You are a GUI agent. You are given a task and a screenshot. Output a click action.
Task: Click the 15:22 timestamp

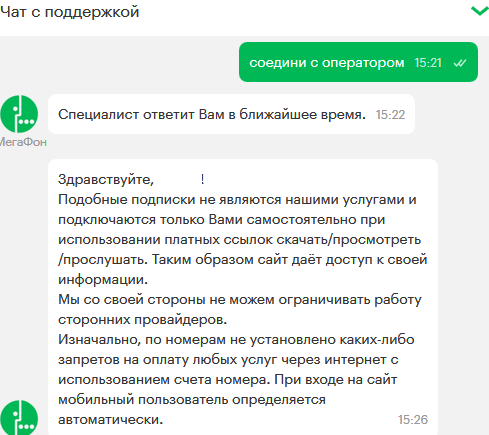tap(390, 115)
